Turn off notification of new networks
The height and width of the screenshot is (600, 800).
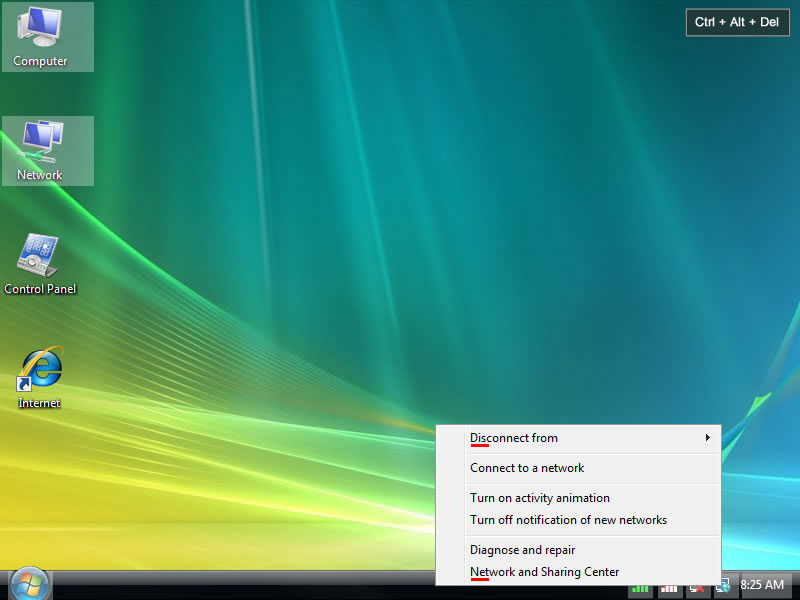point(568,520)
